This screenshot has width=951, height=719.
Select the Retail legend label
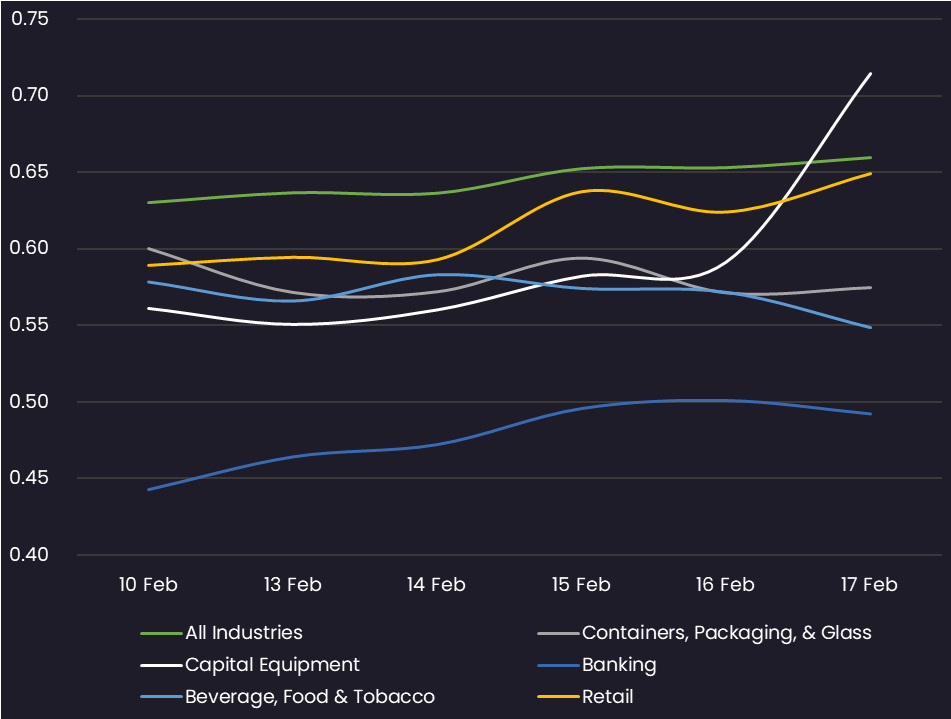[x=608, y=697]
